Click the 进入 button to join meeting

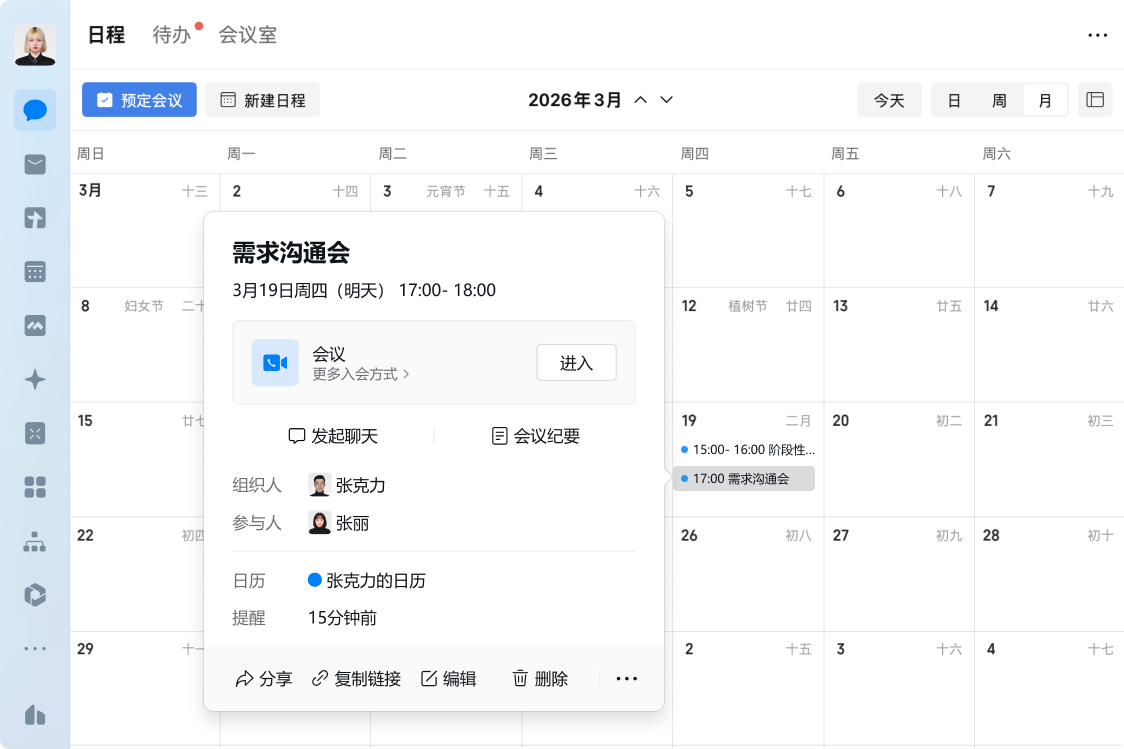576,363
